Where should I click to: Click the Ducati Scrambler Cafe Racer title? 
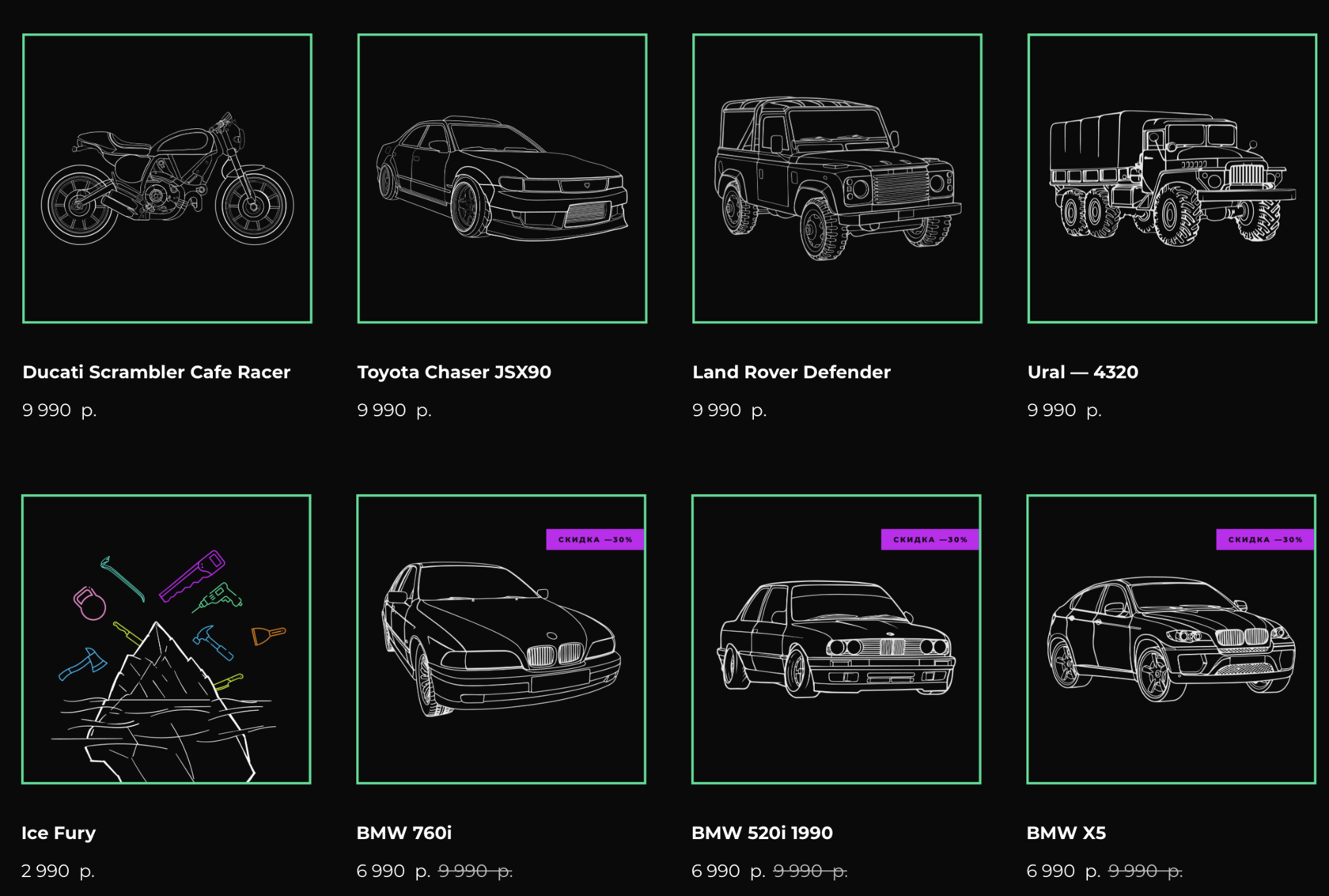157,372
